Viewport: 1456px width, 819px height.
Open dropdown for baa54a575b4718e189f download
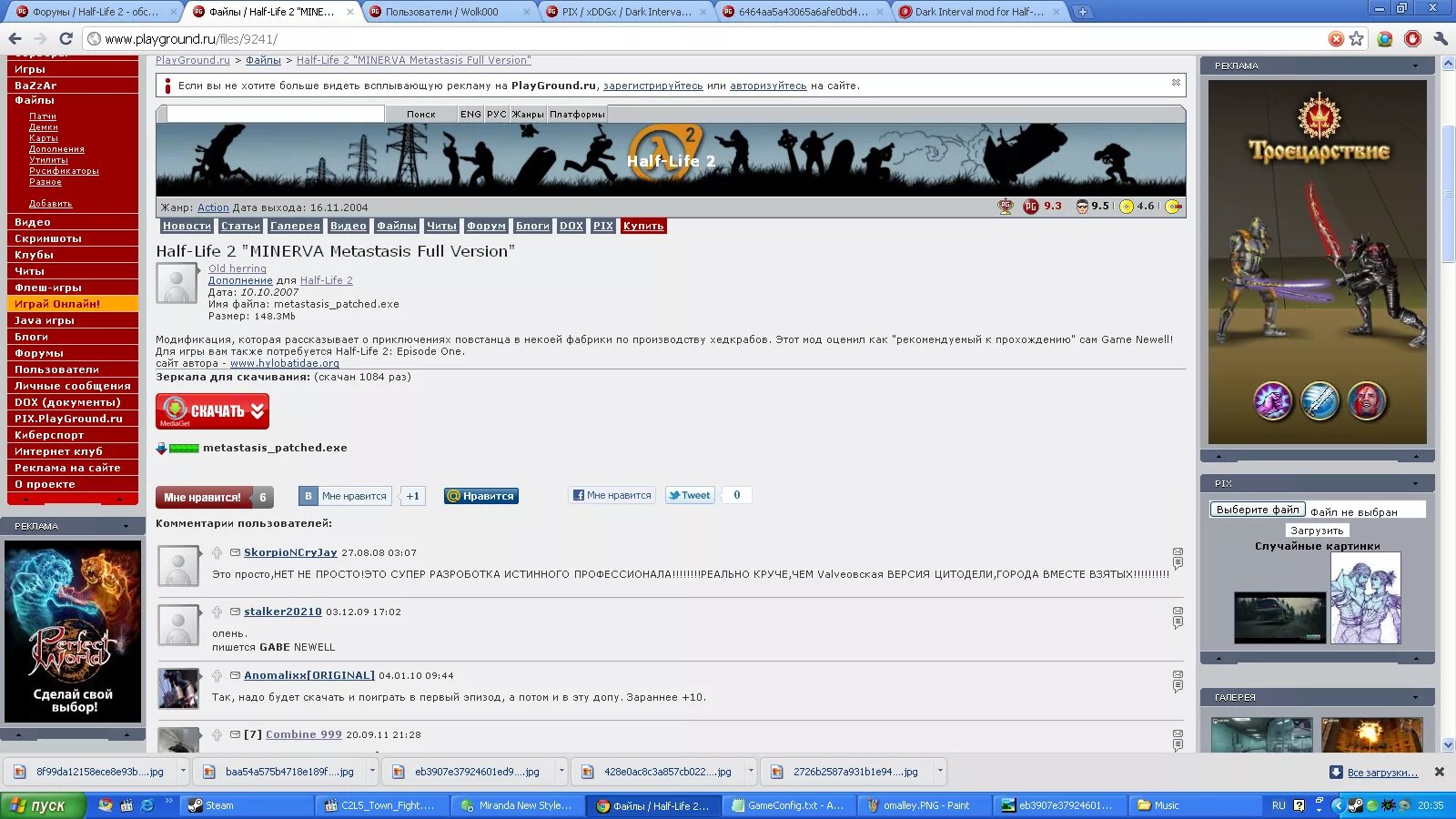(372, 771)
